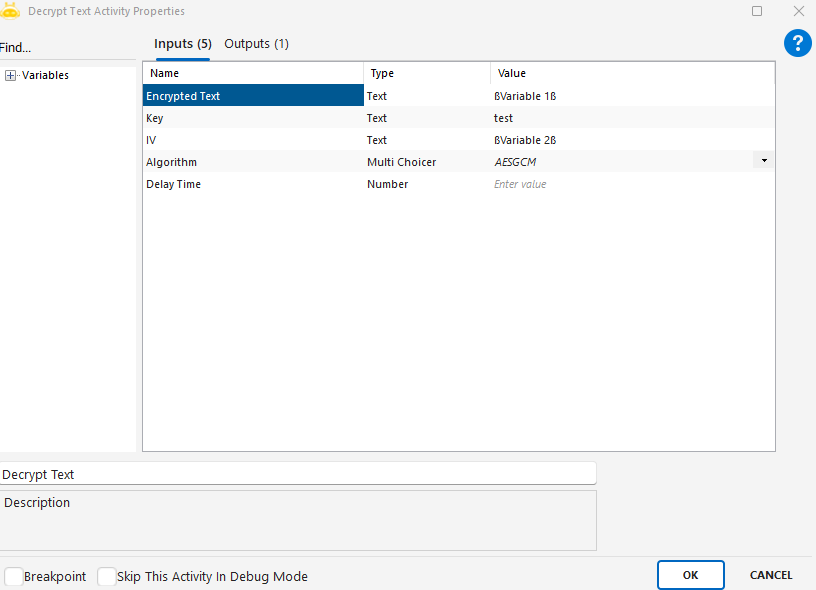Expand the Variables tree node
This screenshot has height=590, width=816.
pos(11,75)
